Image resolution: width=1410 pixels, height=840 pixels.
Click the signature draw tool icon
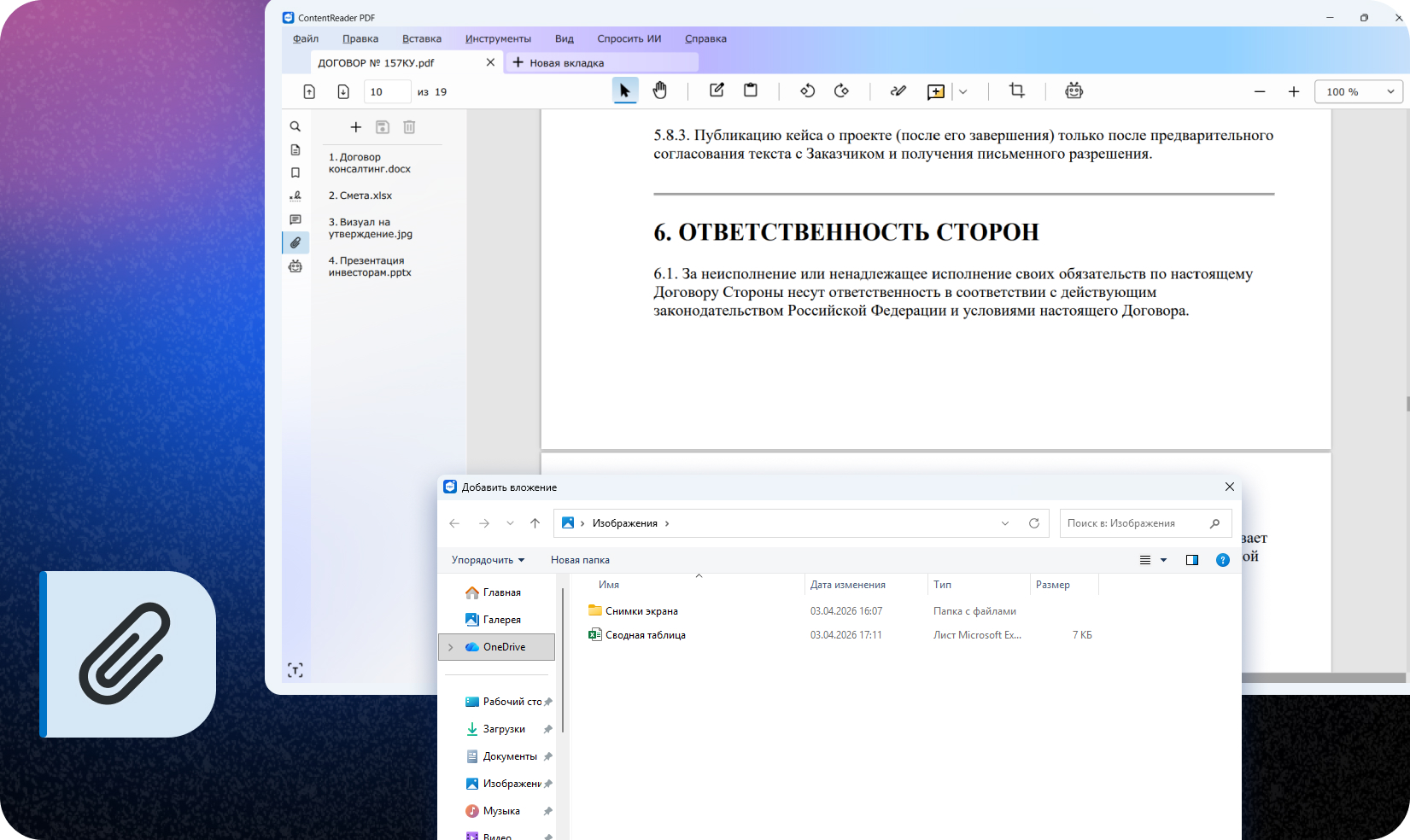tap(898, 90)
